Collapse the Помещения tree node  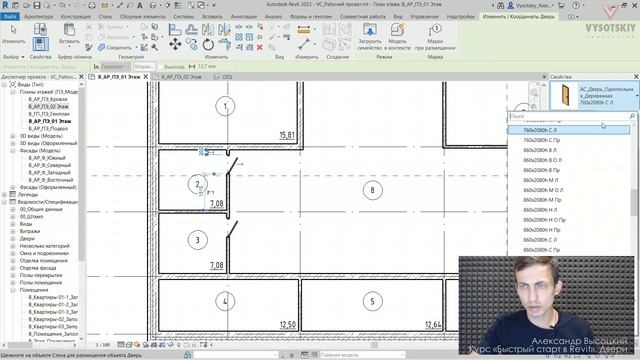13,290
